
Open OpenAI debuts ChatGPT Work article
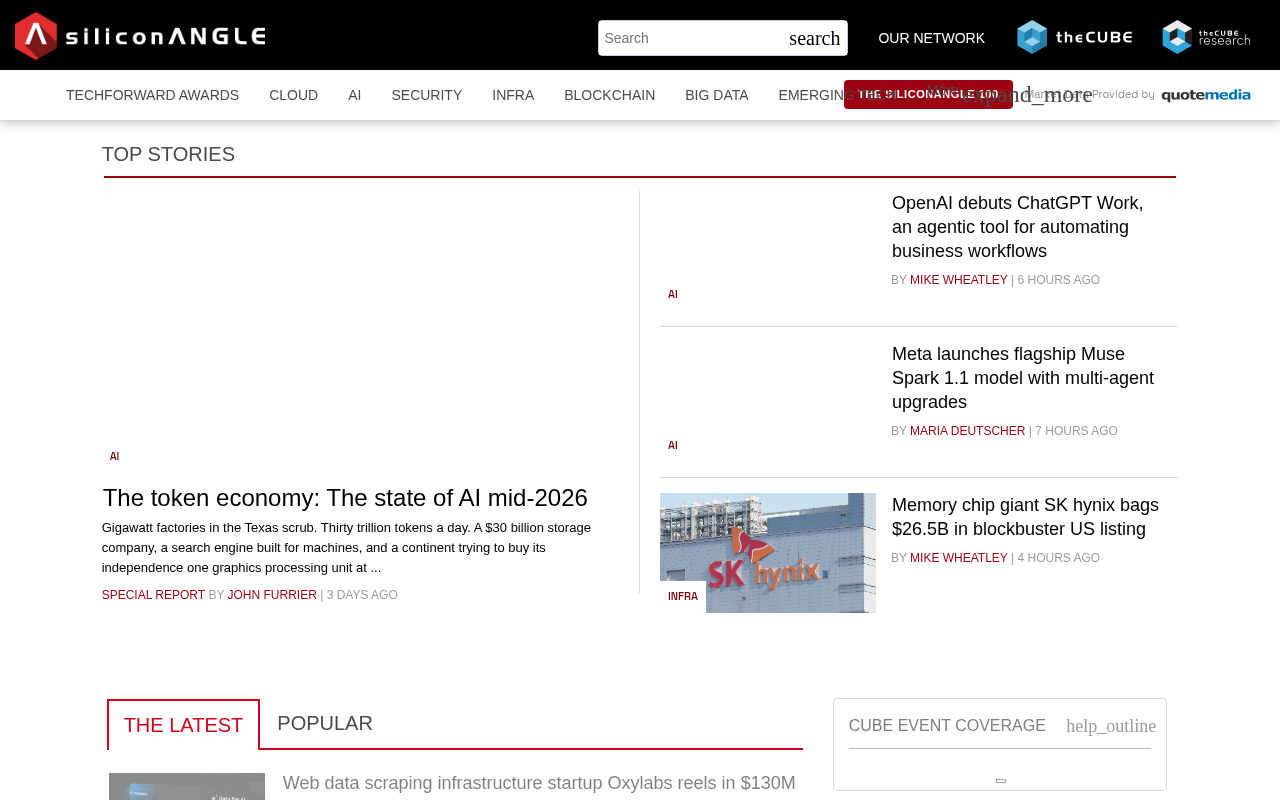click(x=1017, y=227)
